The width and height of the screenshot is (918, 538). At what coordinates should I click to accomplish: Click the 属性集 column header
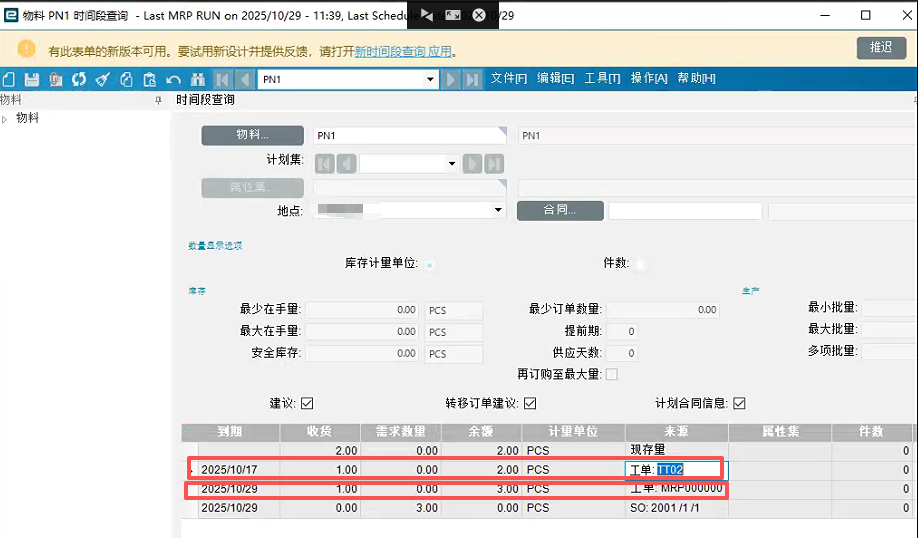(x=780, y=431)
